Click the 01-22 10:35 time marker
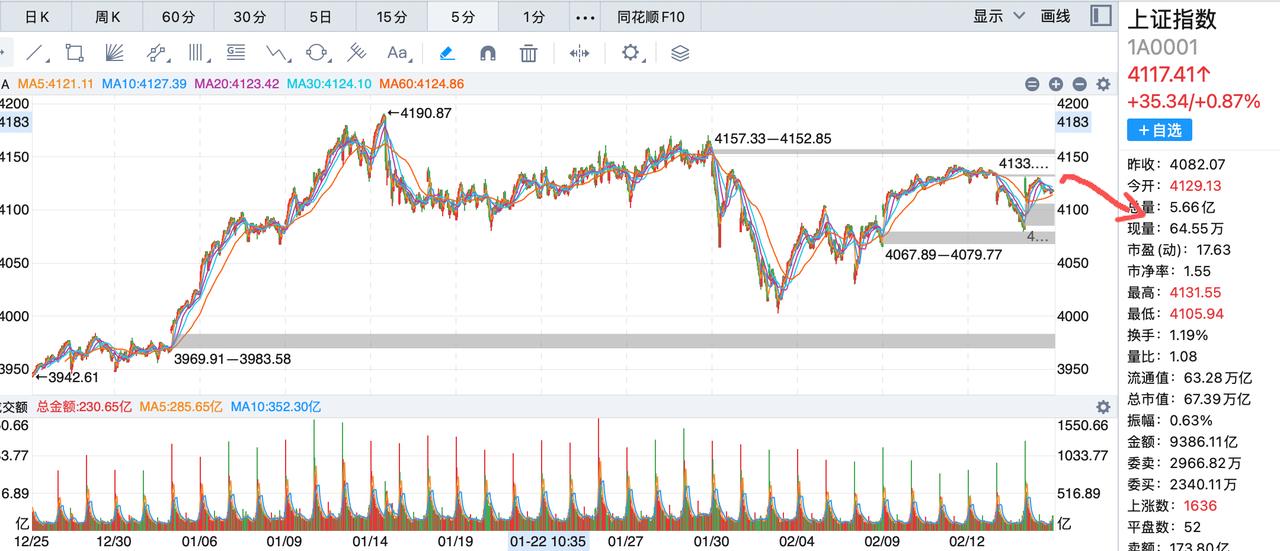 (x=548, y=541)
